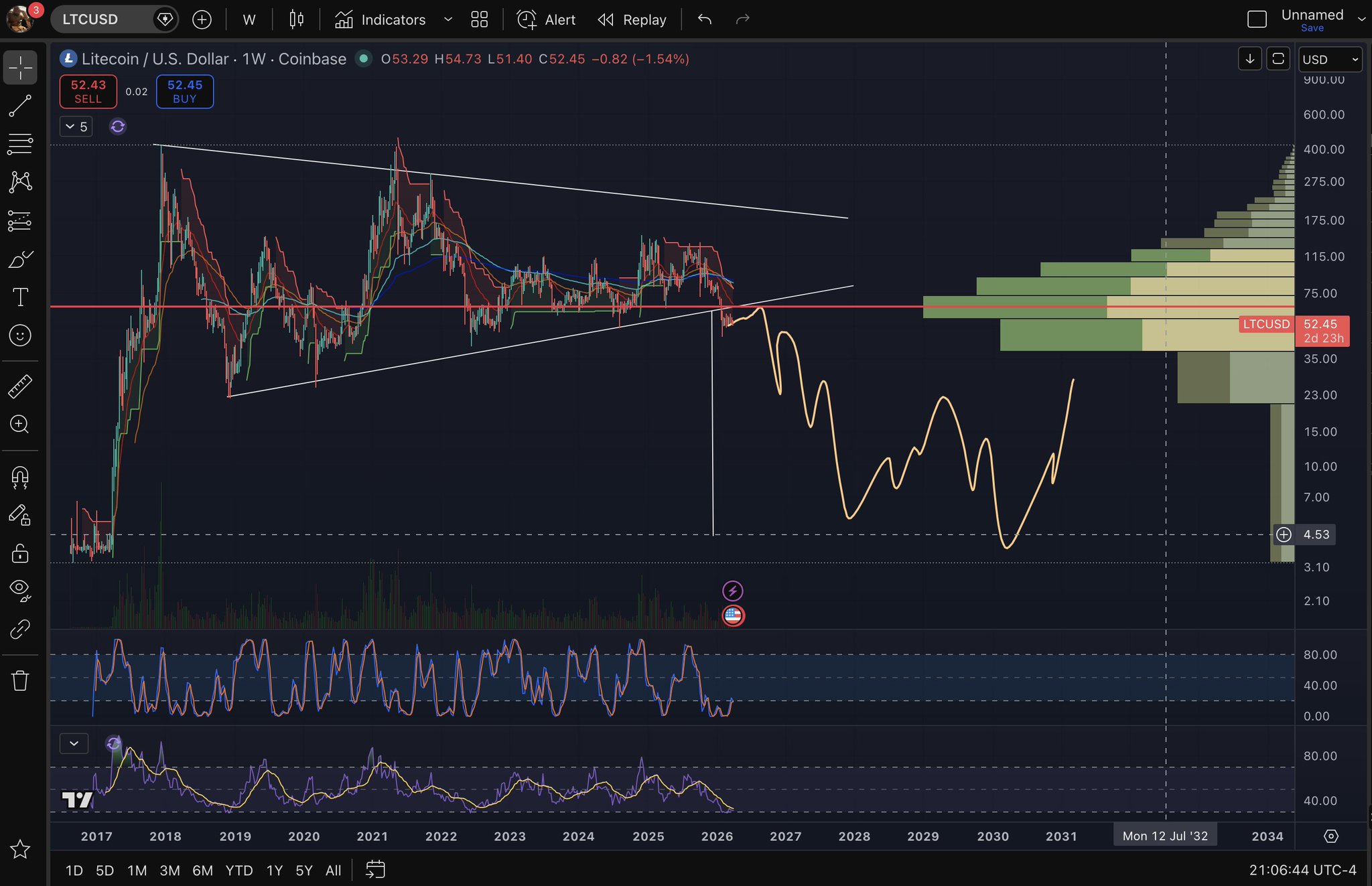Select the text annotation tool
Image resolution: width=1372 pixels, height=886 pixels.
(20, 297)
